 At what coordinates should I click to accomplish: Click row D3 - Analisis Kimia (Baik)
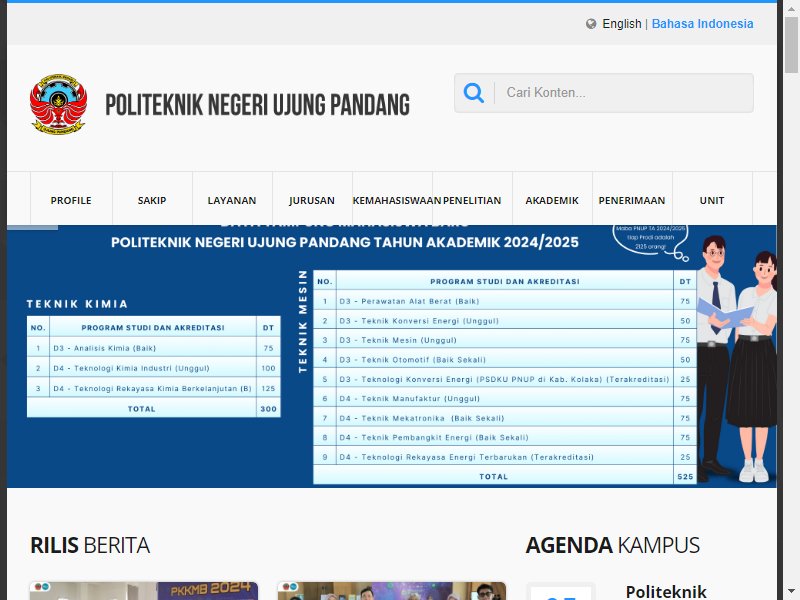(x=154, y=348)
